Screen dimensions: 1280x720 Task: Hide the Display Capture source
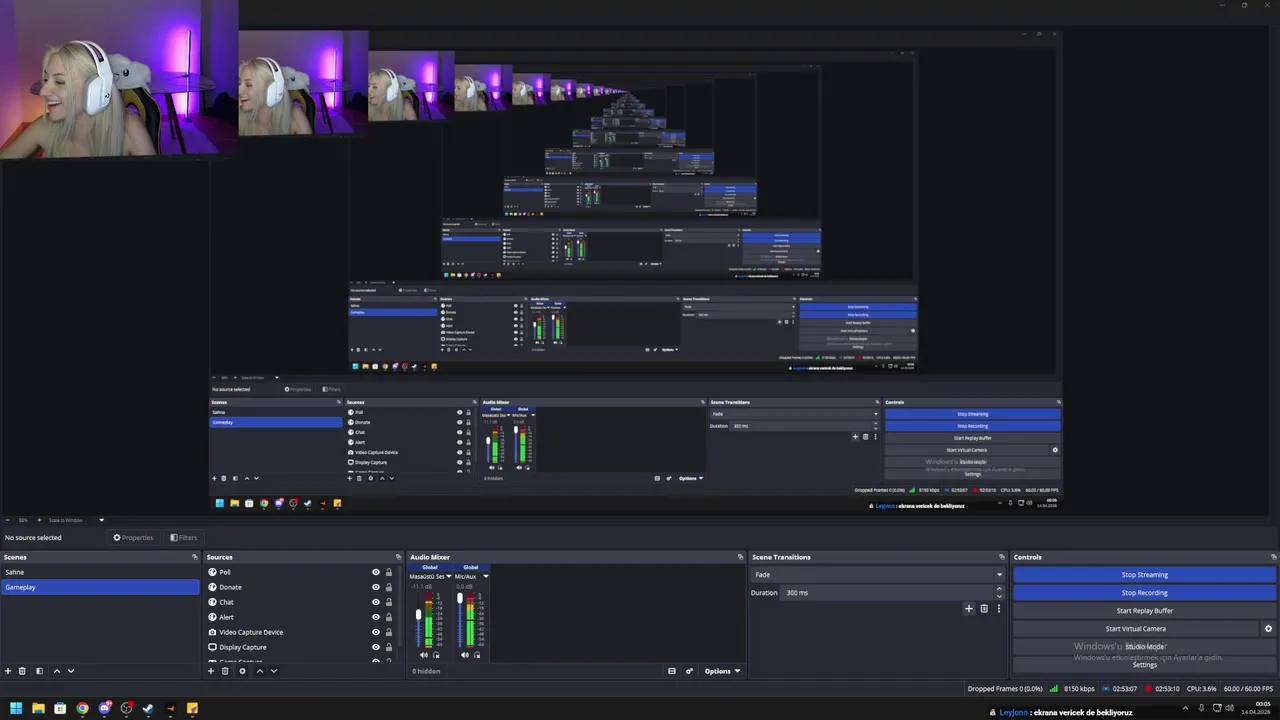(376, 647)
